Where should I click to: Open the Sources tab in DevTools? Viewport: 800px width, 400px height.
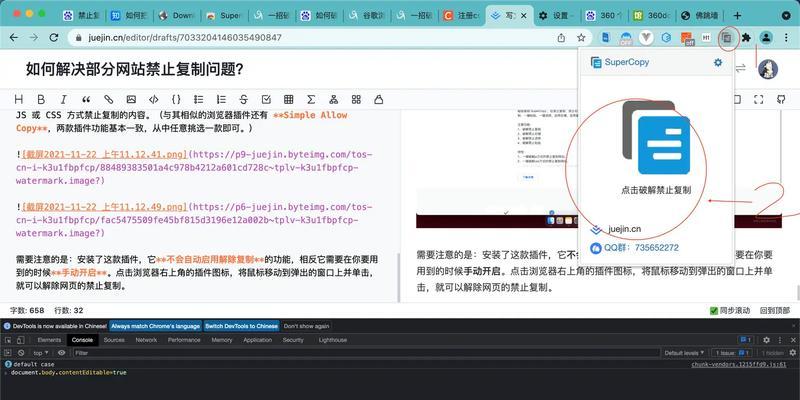(114, 340)
